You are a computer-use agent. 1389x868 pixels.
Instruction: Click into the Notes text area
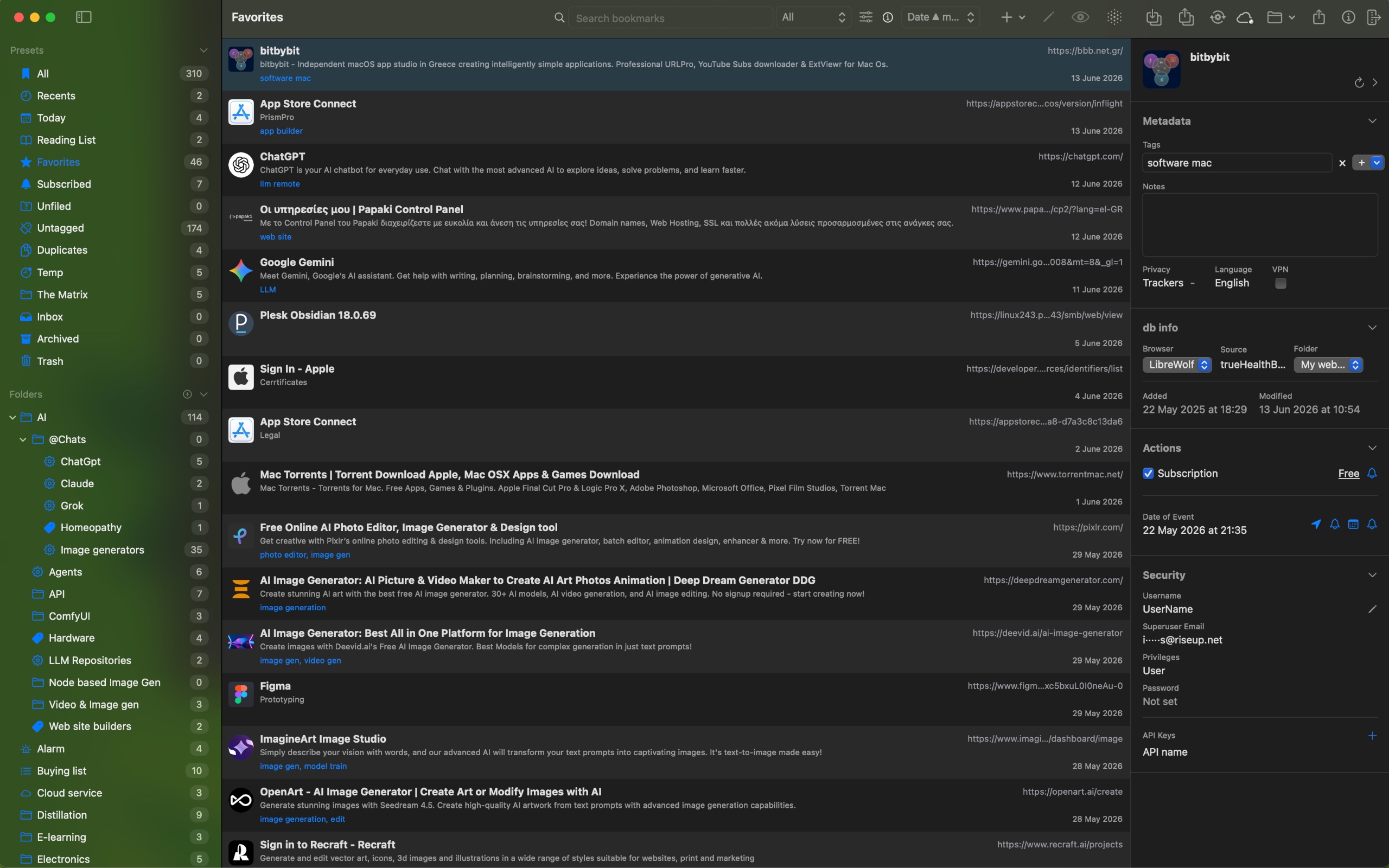(x=1260, y=225)
